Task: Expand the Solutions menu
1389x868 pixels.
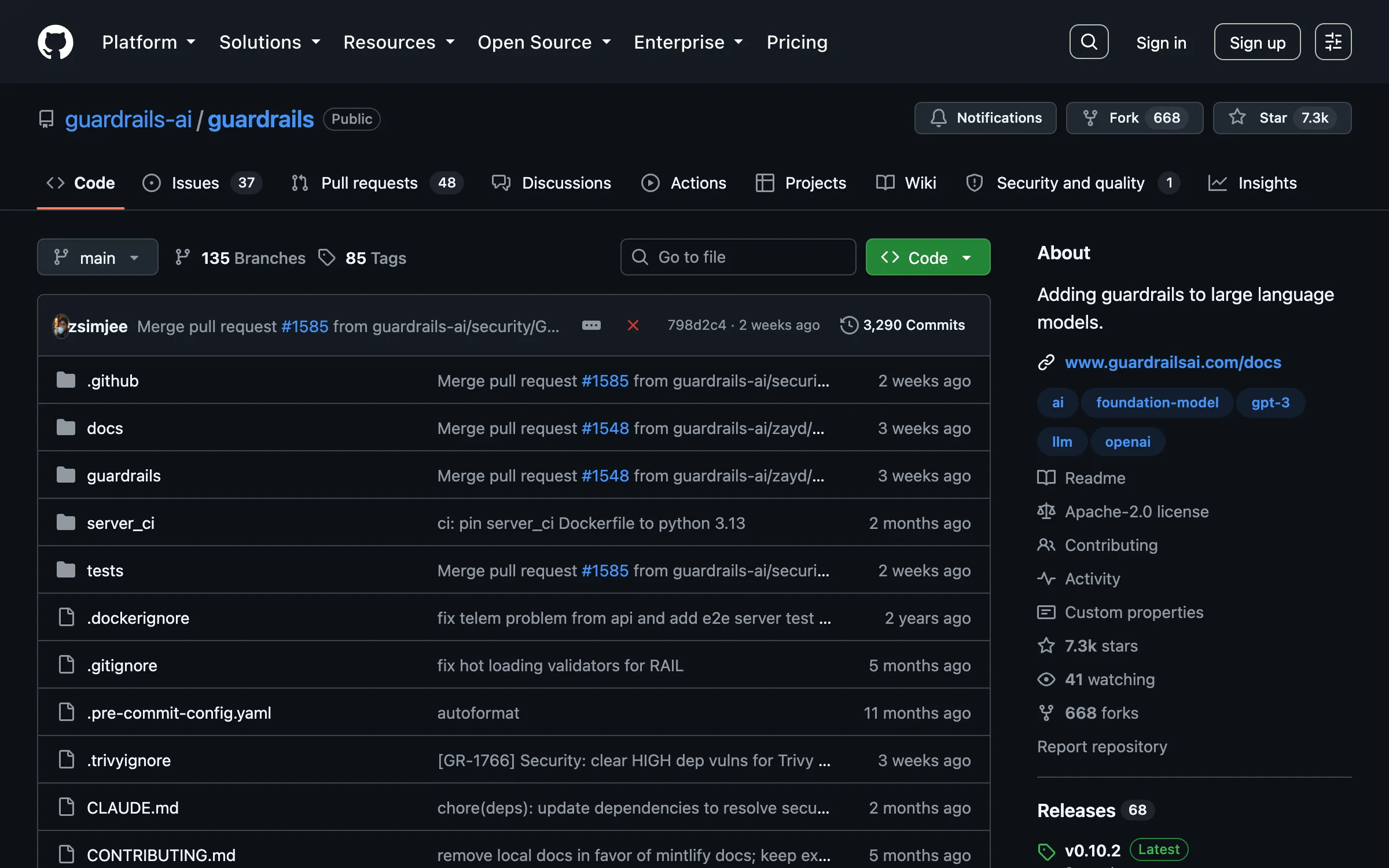Action: [270, 42]
